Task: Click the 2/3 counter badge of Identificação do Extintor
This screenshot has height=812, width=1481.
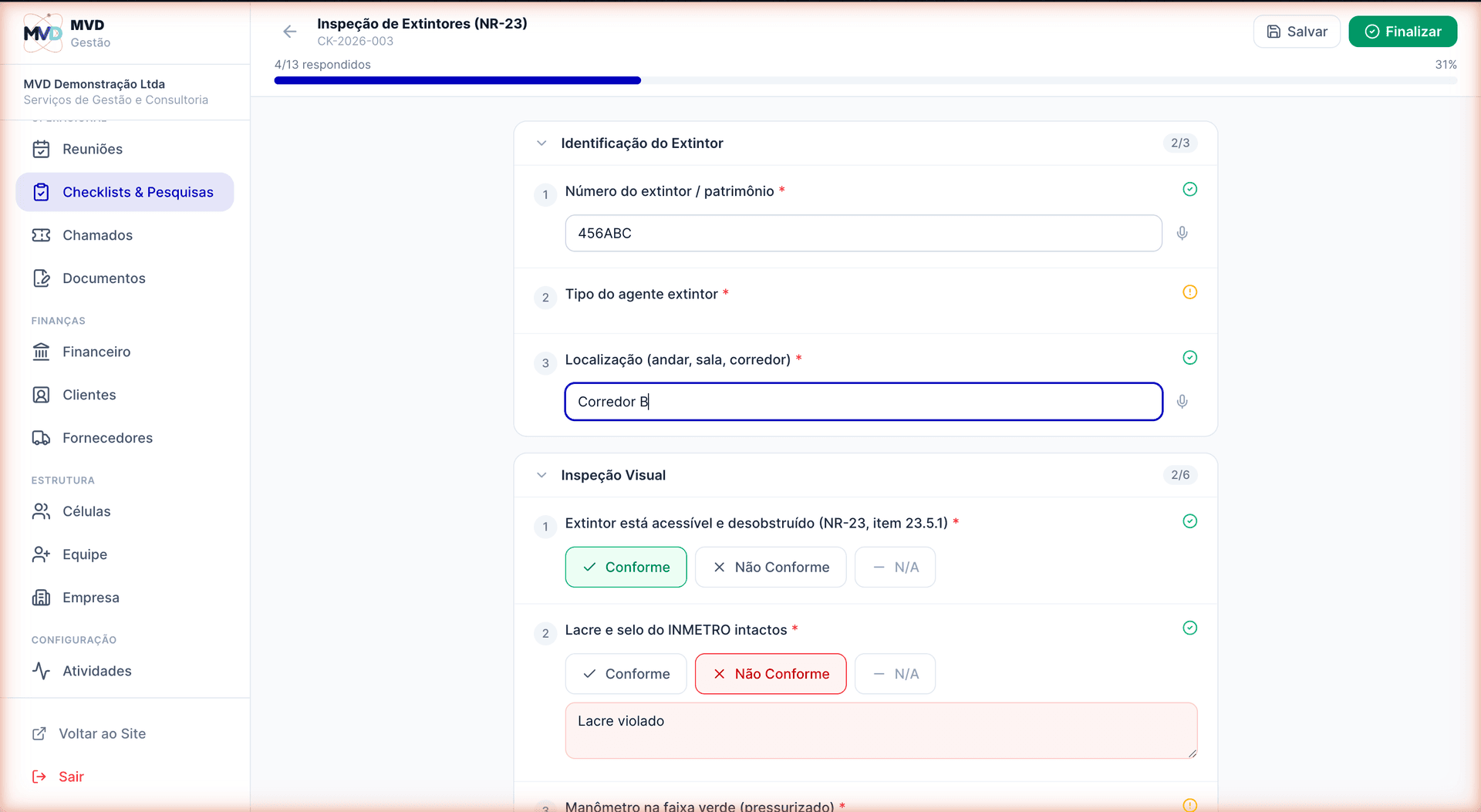Action: click(x=1180, y=143)
